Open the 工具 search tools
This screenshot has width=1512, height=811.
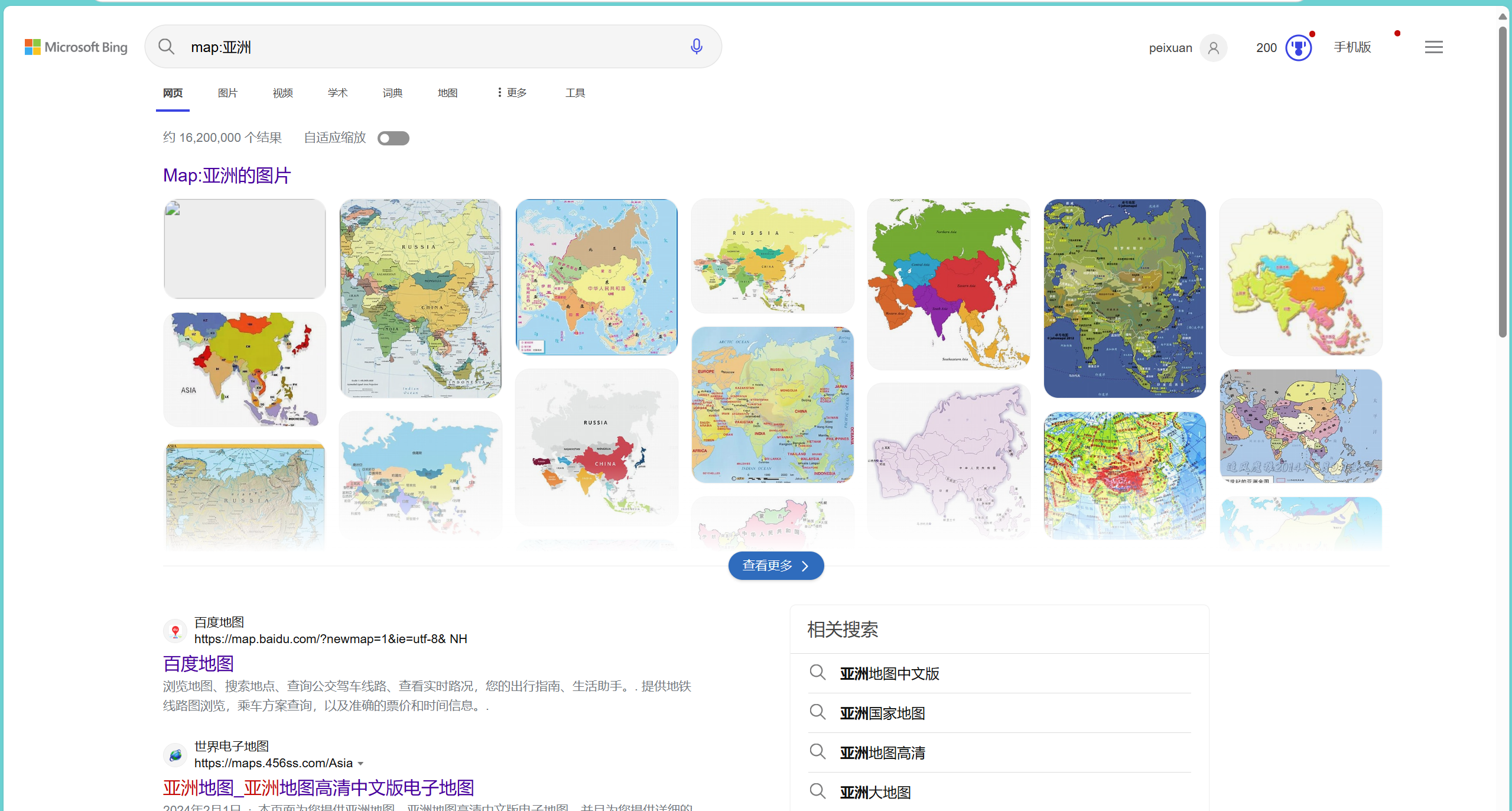[x=575, y=93]
